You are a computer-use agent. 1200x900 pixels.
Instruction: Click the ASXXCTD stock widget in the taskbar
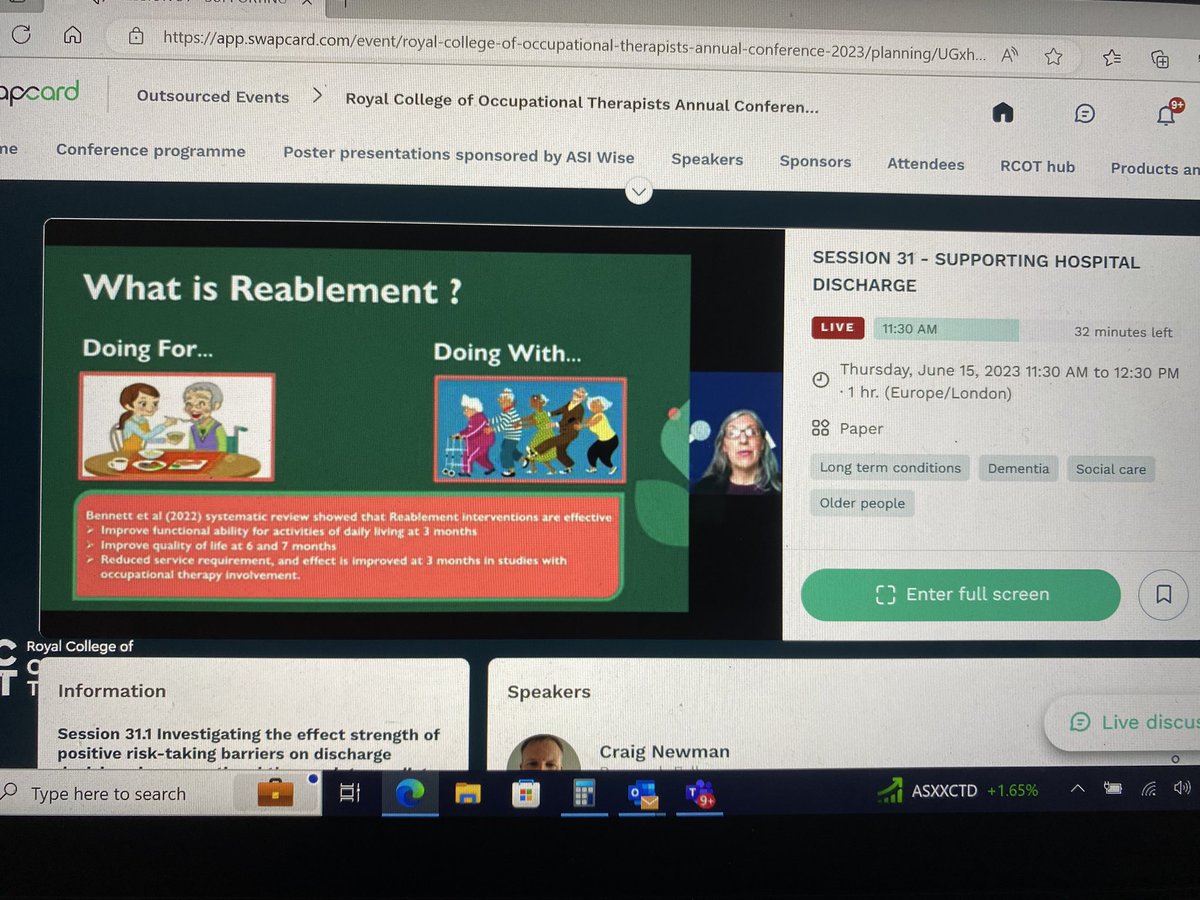[x=958, y=791]
